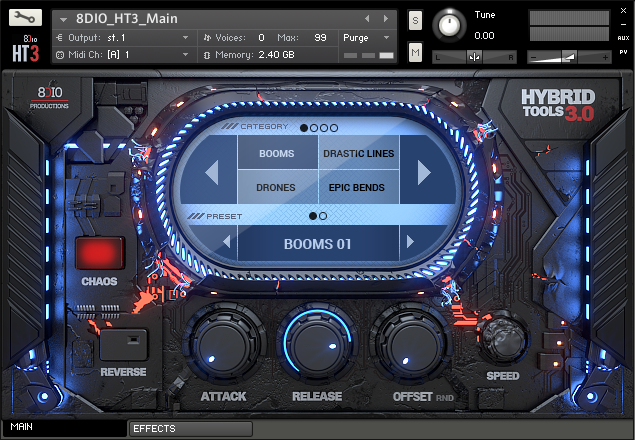The width and height of the screenshot is (635, 440).
Task: Toggle the PV button
Action: 624,52
